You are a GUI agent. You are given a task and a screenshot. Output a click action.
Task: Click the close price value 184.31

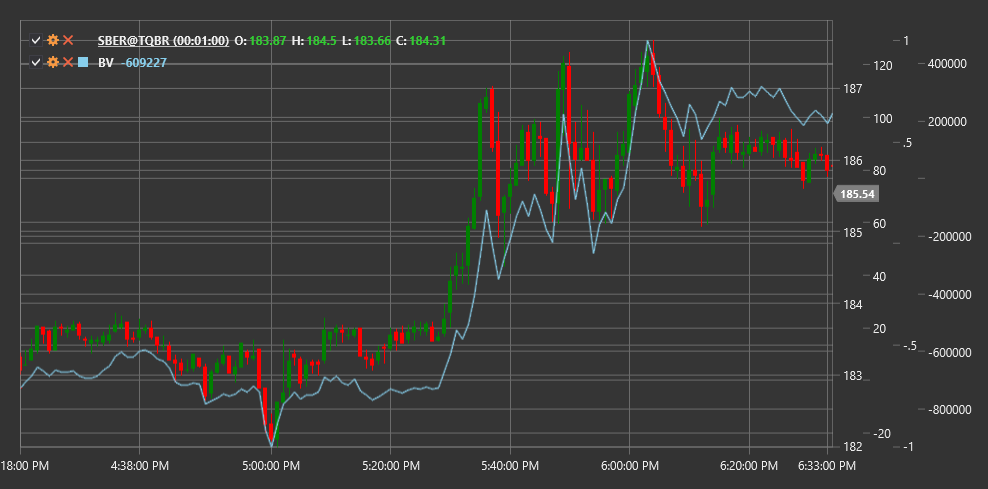[x=428, y=41]
